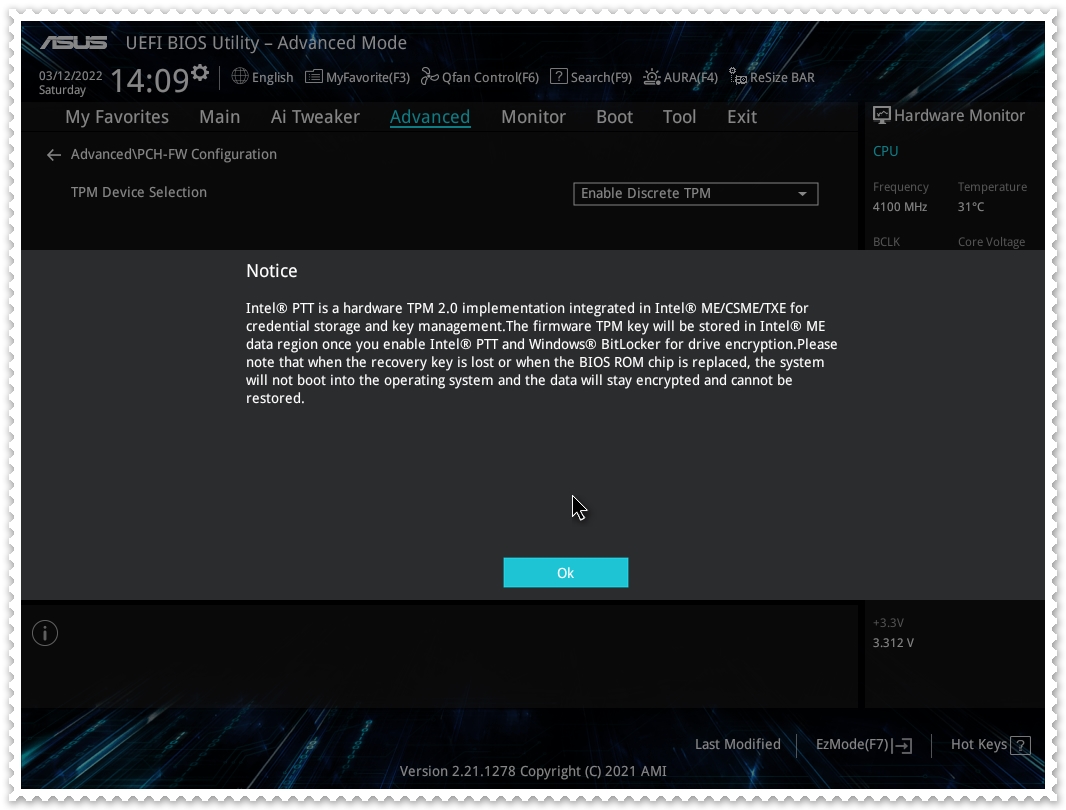
Task: Click the ReSize BAR icon
Action: [738, 77]
